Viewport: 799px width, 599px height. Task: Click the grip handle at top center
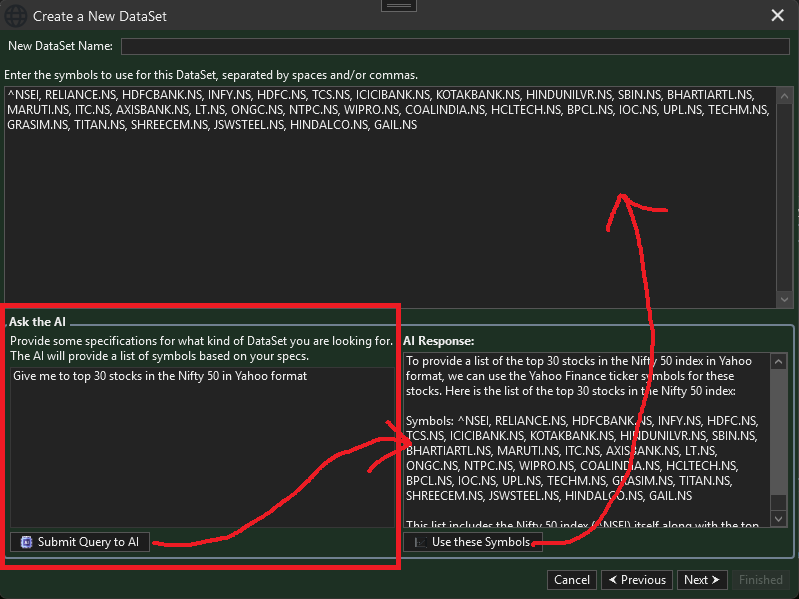(x=399, y=5)
